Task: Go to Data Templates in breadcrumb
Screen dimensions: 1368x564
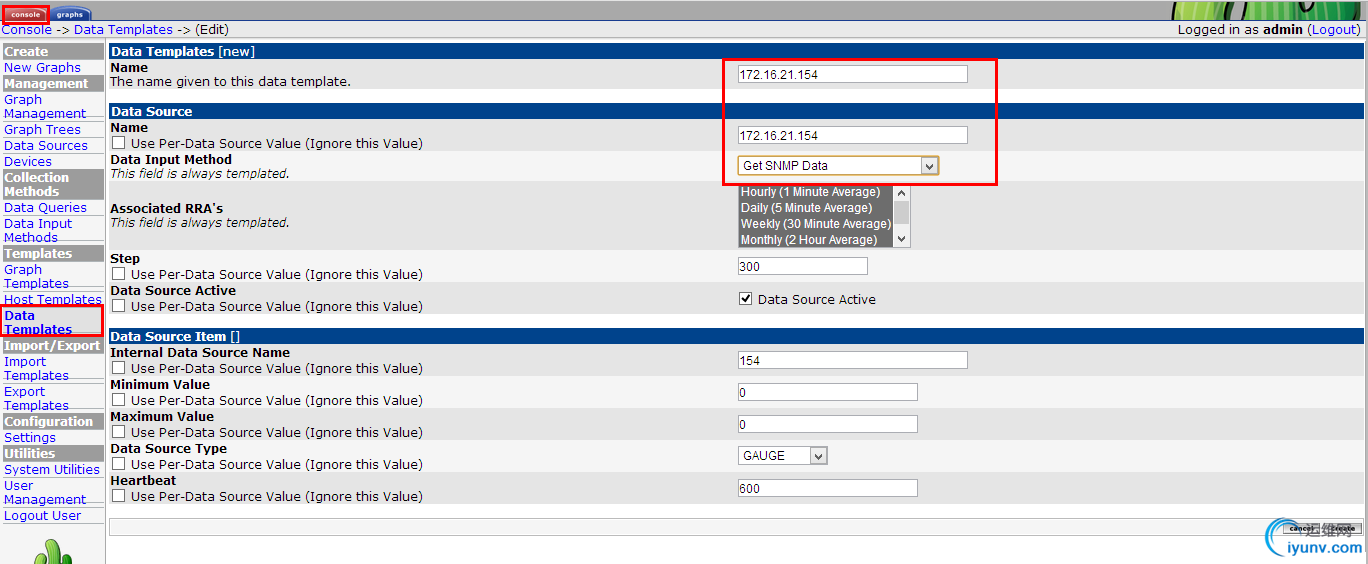Action: [x=123, y=30]
